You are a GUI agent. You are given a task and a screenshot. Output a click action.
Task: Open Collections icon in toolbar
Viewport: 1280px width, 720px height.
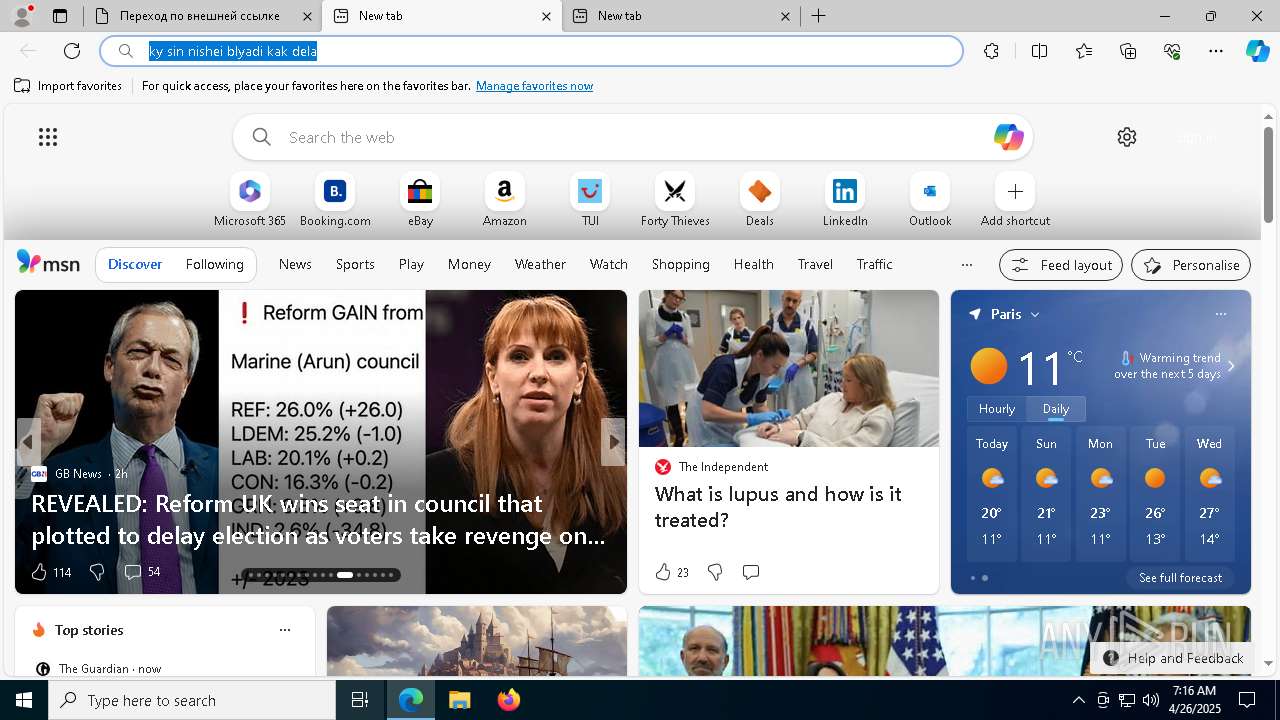(1128, 51)
